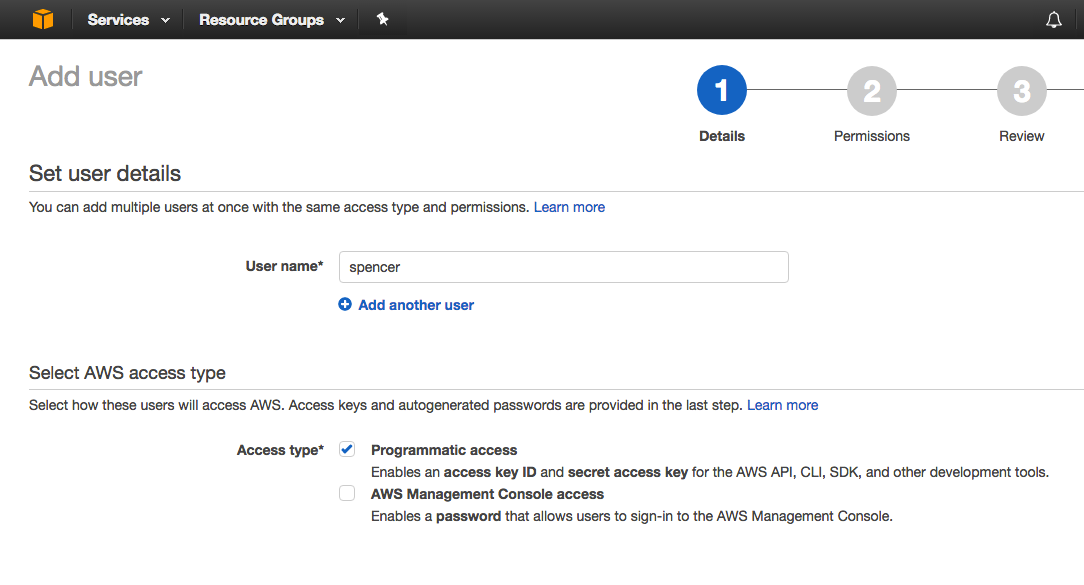Click the Permissions step label

click(872, 136)
